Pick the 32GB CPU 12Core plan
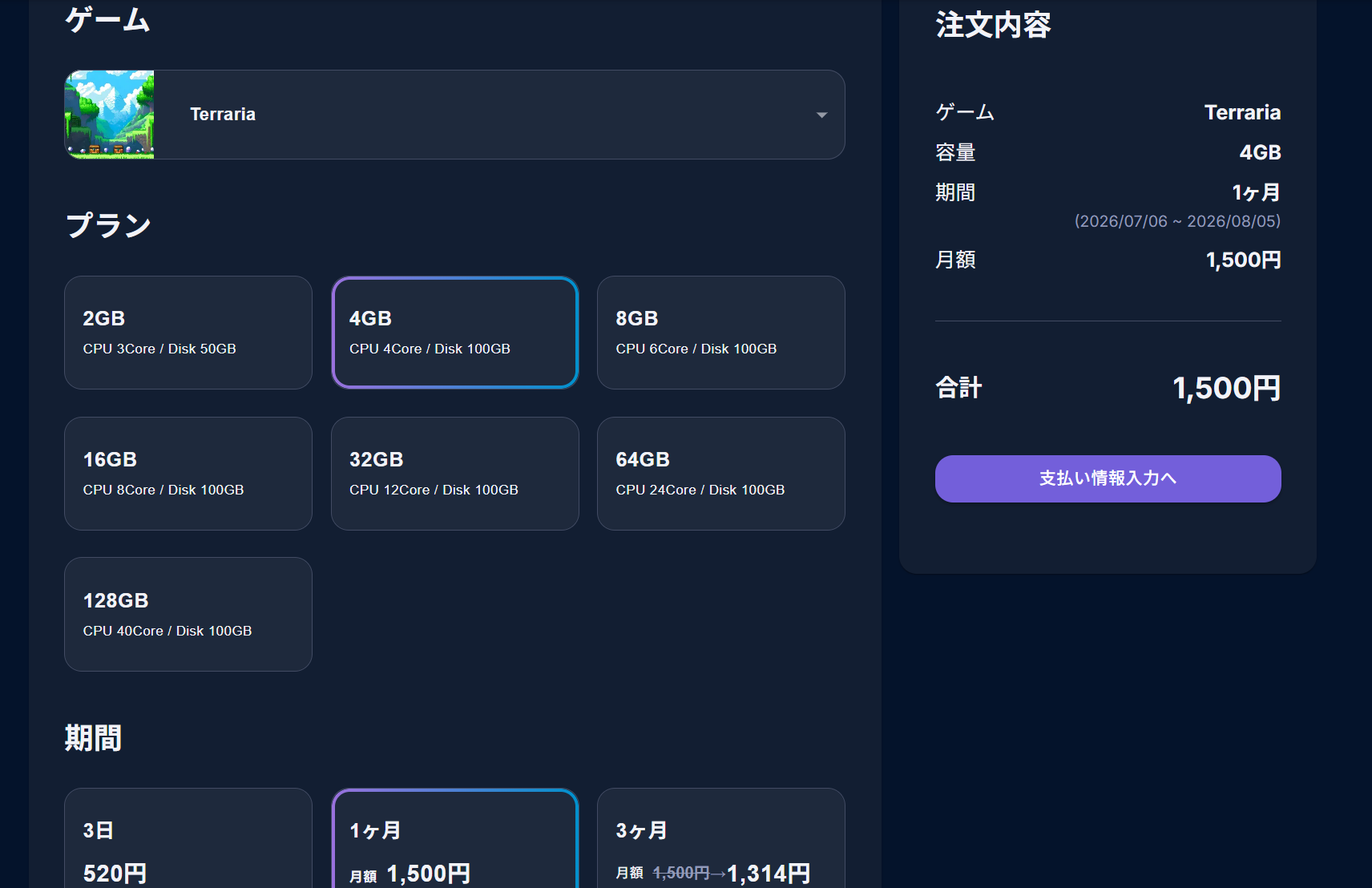Screen dimensions: 1372x888 click(x=455, y=474)
